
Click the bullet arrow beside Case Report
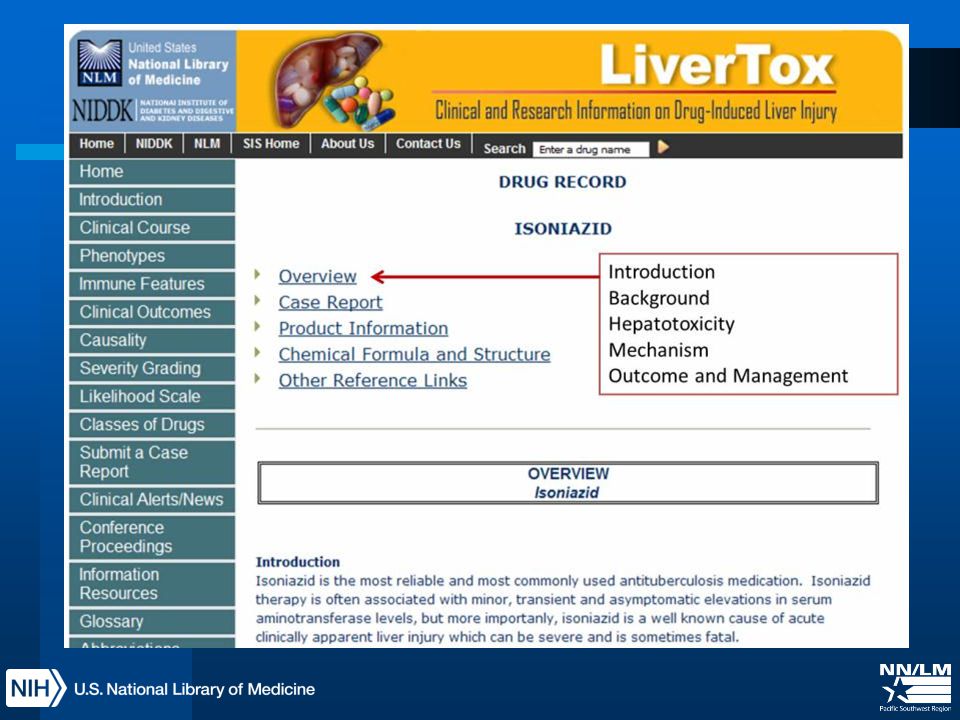click(258, 300)
